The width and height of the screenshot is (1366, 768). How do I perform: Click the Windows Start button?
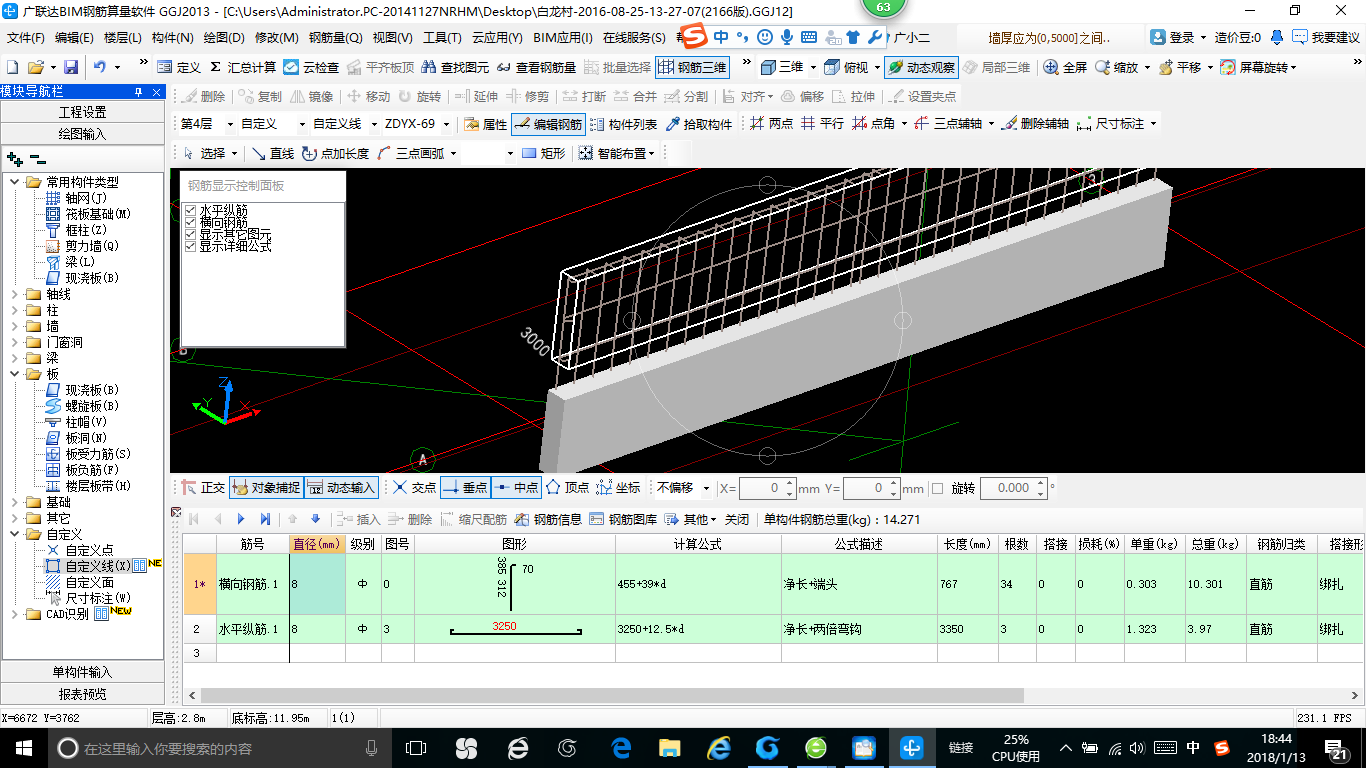point(22,748)
